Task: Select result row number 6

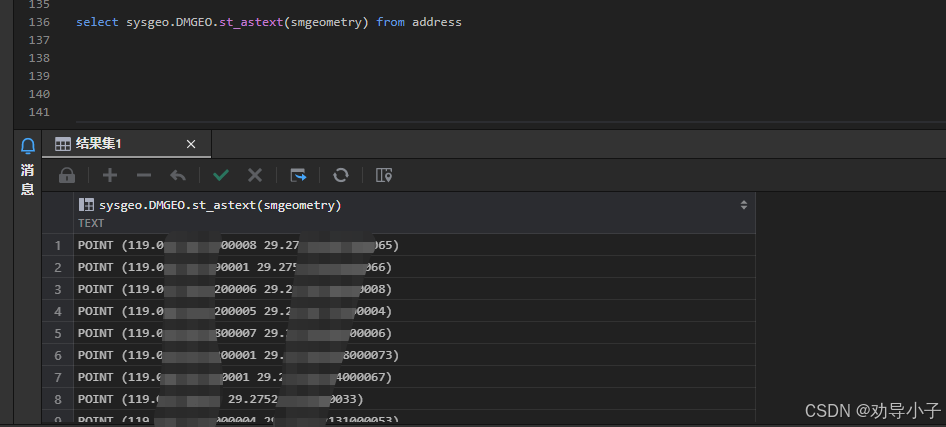Action: [58, 355]
